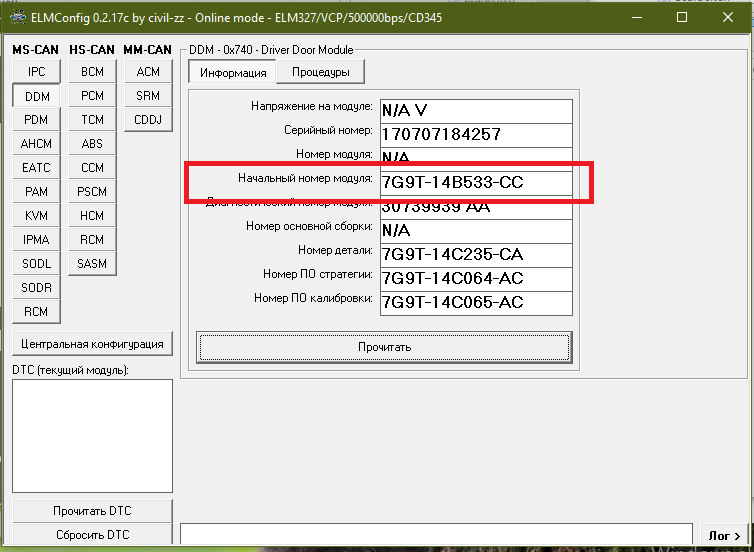The image size is (754, 552).
Task: Select the EATC module
Action: [37, 168]
